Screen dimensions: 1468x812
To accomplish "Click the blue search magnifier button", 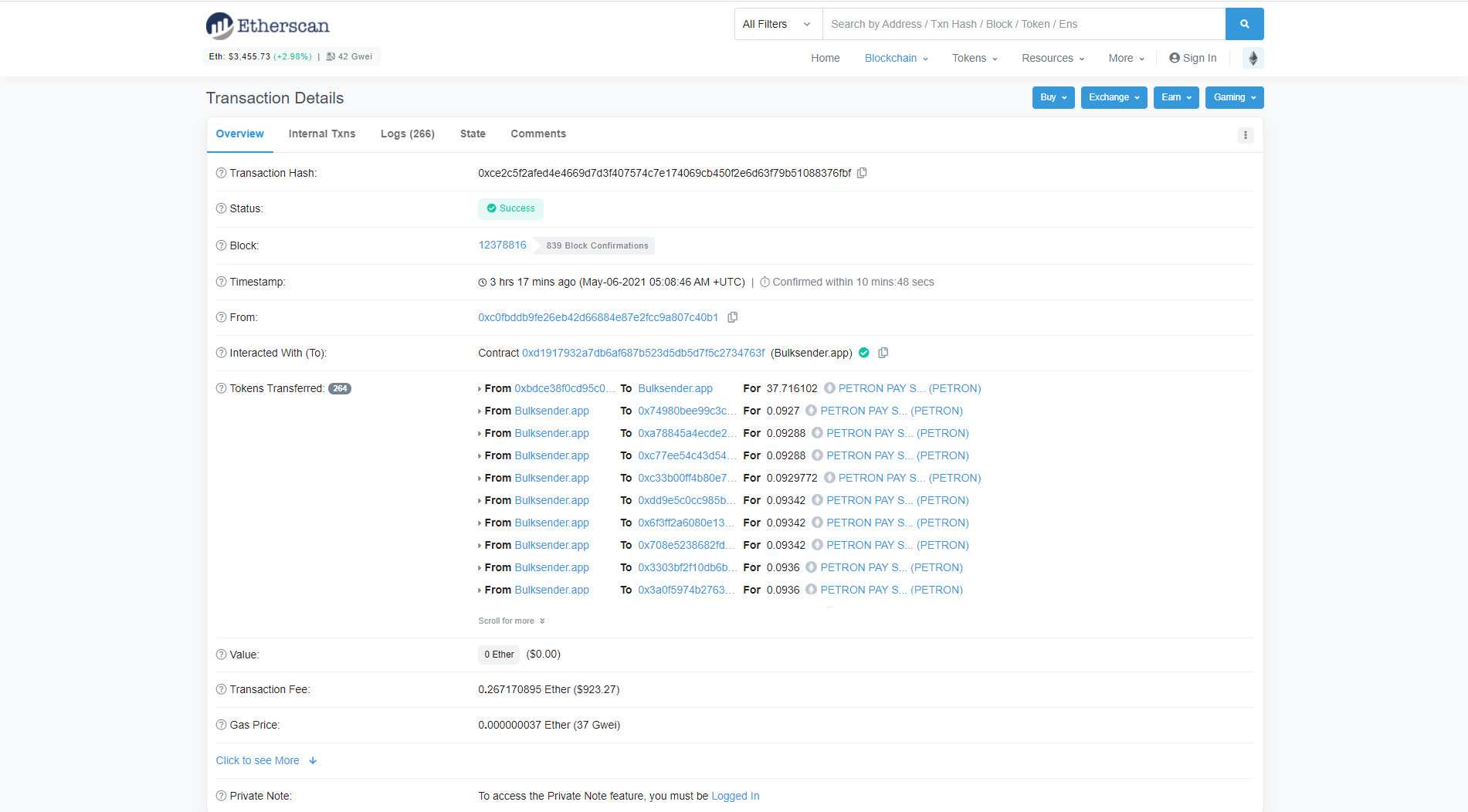I will click(1244, 24).
